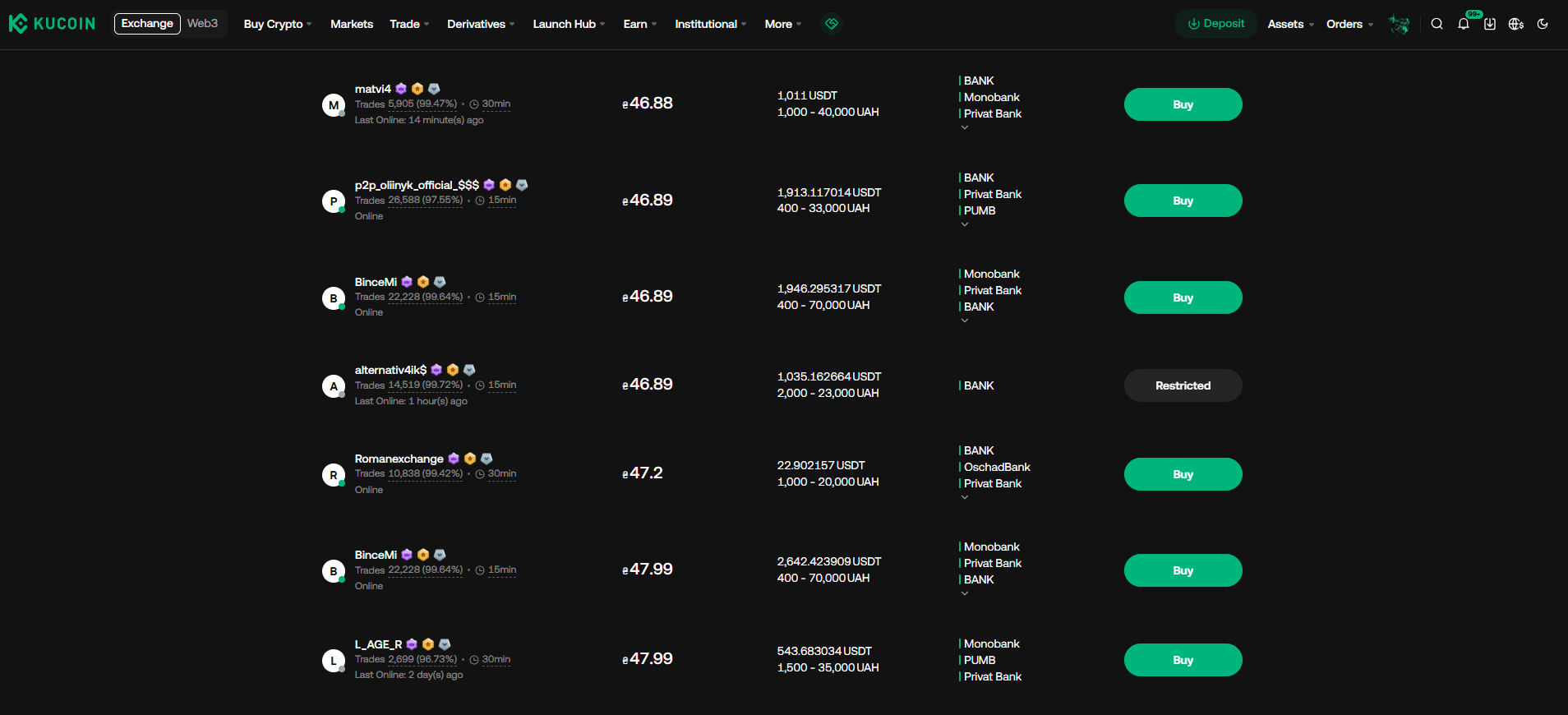Switch to Exchange mode
Image resolution: width=1568 pixels, height=715 pixels.
(x=147, y=24)
